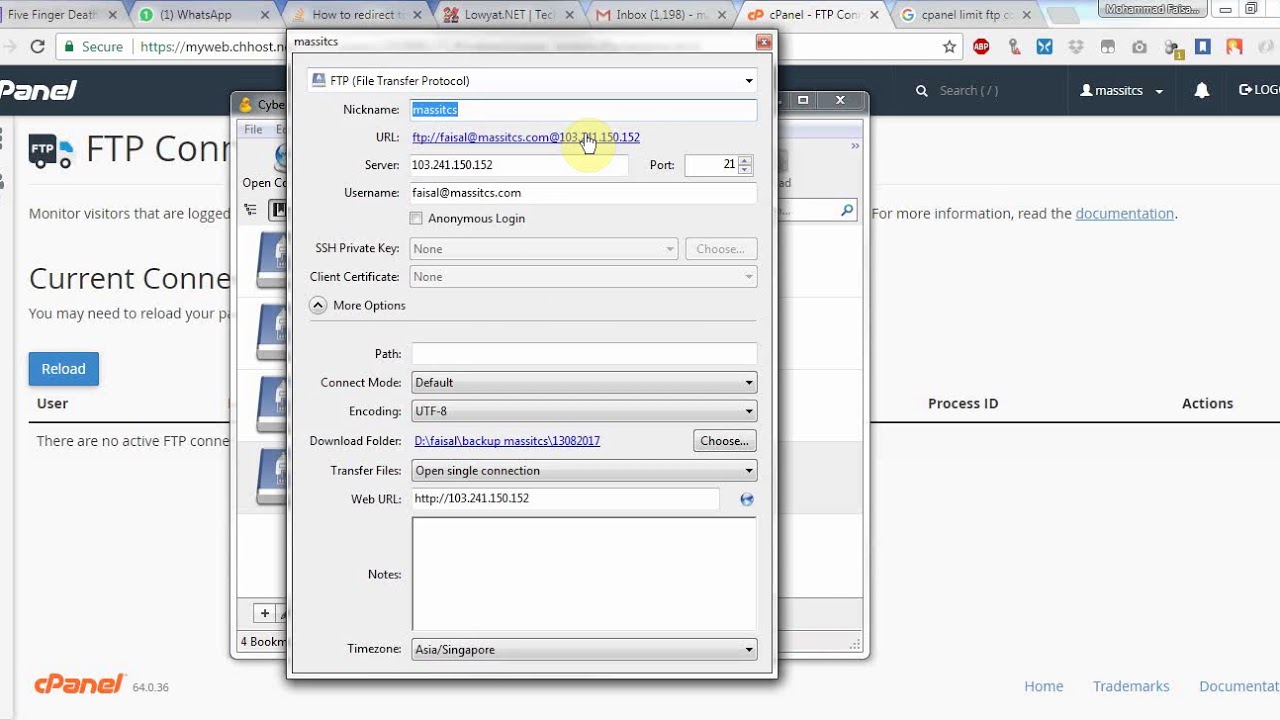The width and height of the screenshot is (1280, 720).
Task: Click Cyberduck duck icon in title bar
Action: point(246,104)
